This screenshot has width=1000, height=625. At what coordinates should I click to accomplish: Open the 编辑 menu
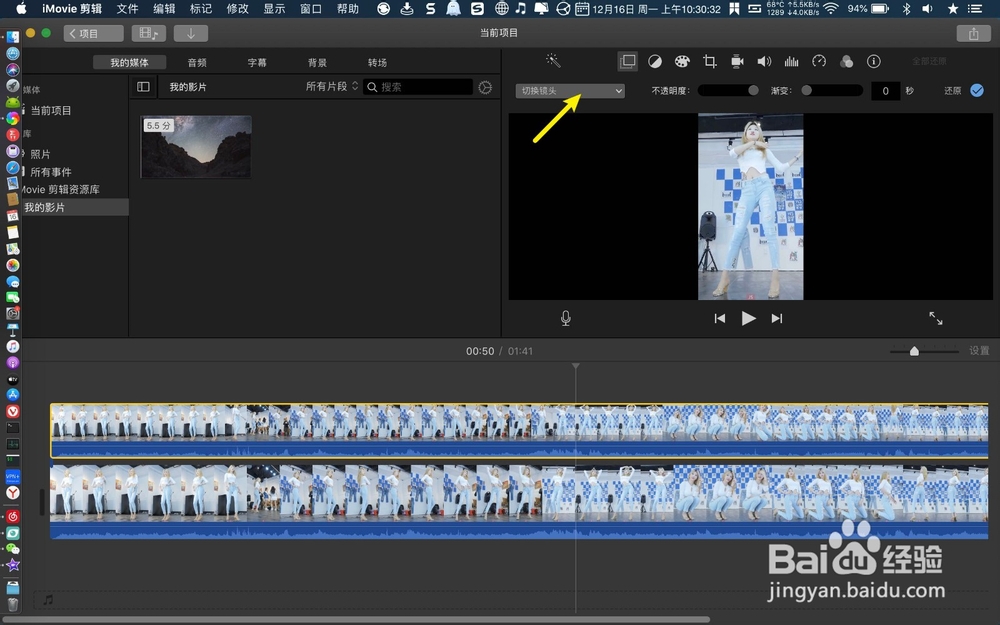[164, 9]
